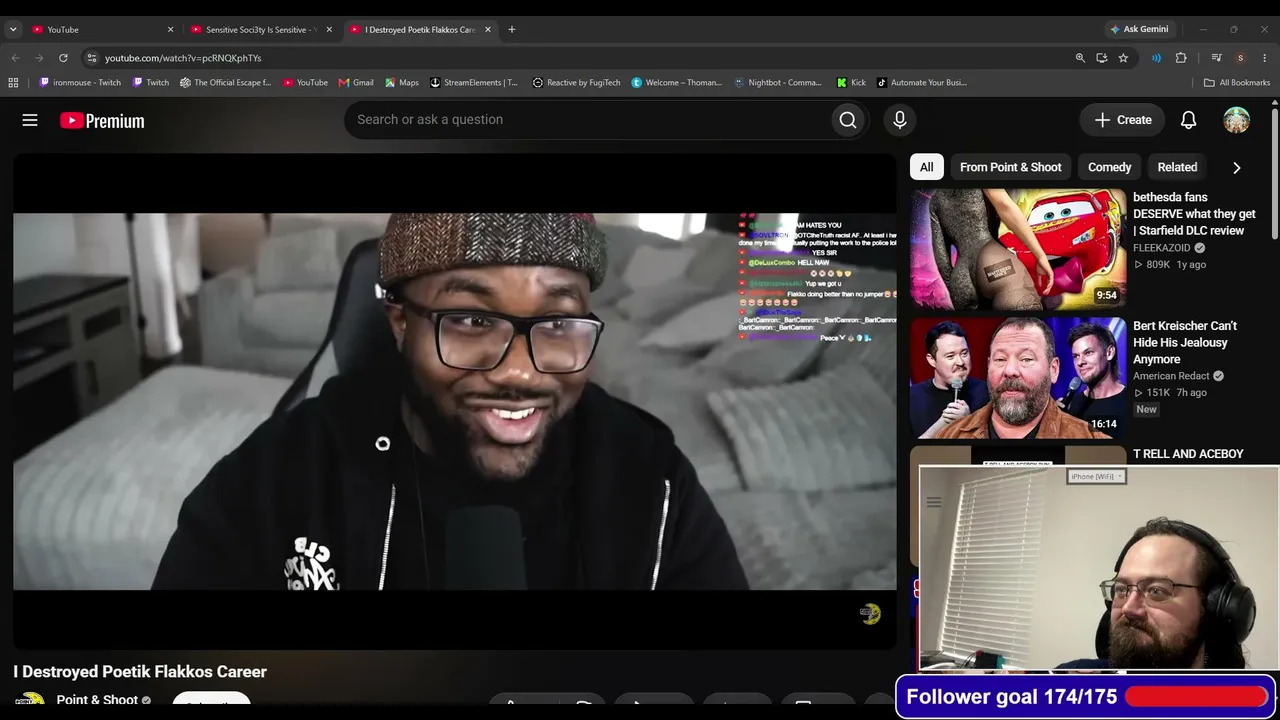The image size is (1280, 720).
Task: Close the first YouTube tab
Action: (x=170, y=30)
